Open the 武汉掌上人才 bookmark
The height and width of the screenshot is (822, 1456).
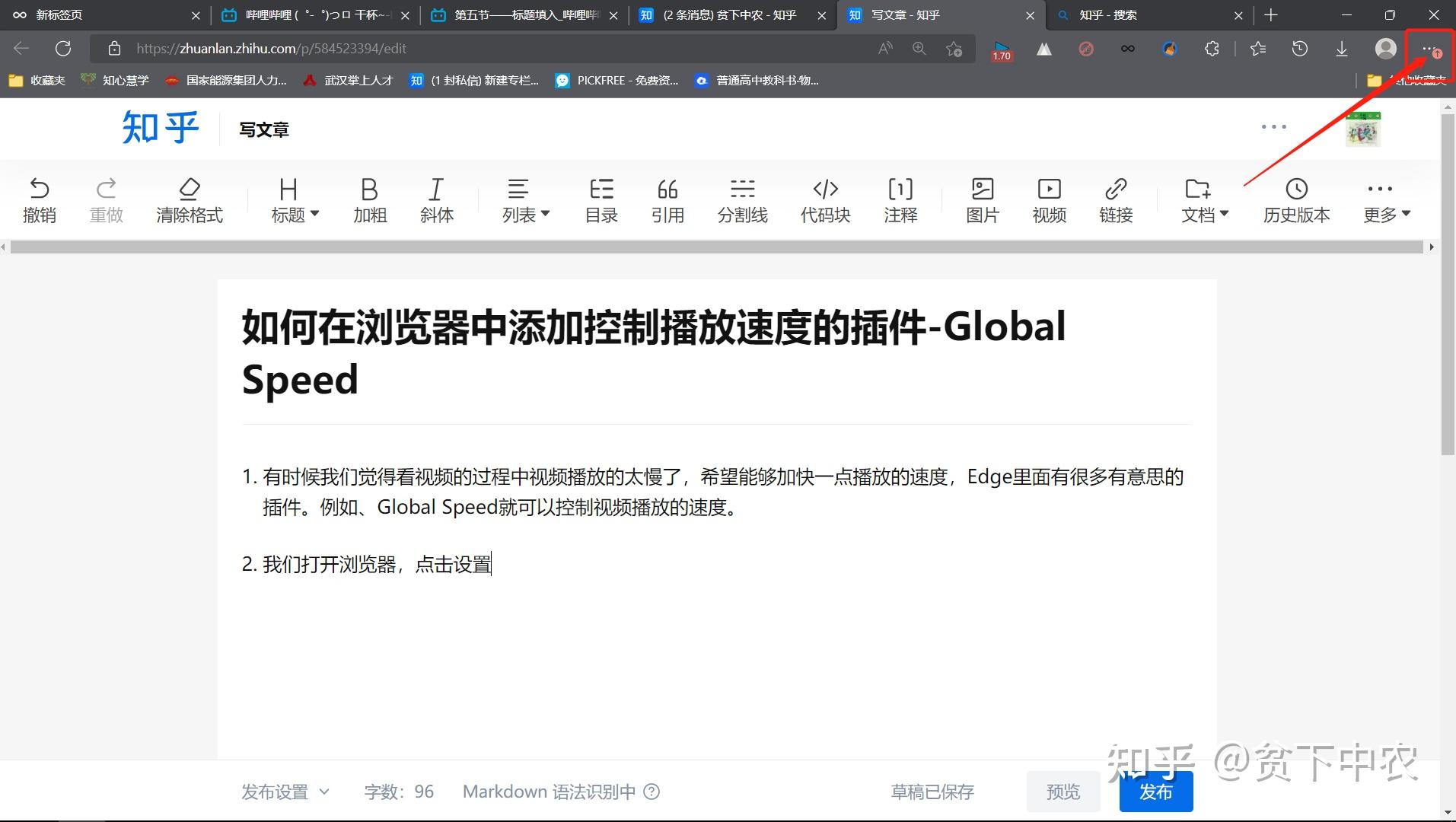pyautogui.click(x=348, y=80)
